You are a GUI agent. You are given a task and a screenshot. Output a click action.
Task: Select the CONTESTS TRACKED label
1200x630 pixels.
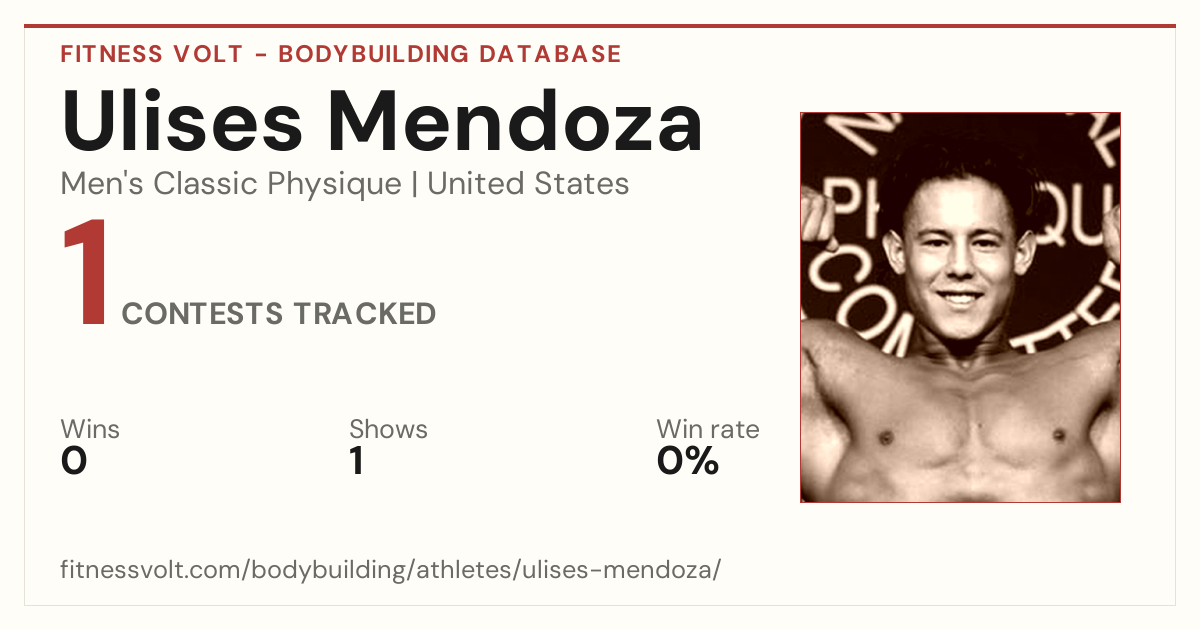click(x=279, y=314)
